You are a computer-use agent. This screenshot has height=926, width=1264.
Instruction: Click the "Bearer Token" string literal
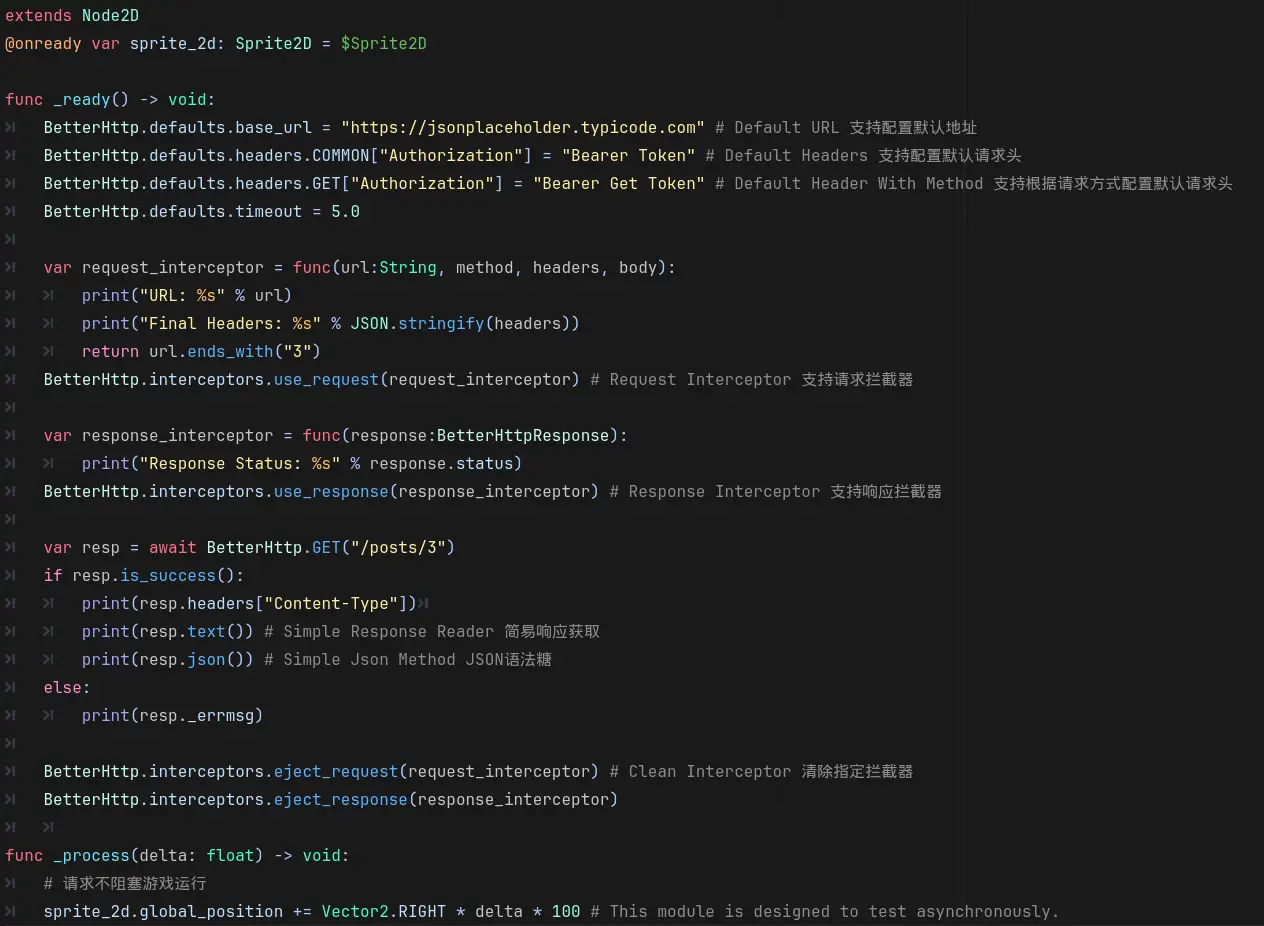point(628,155)
